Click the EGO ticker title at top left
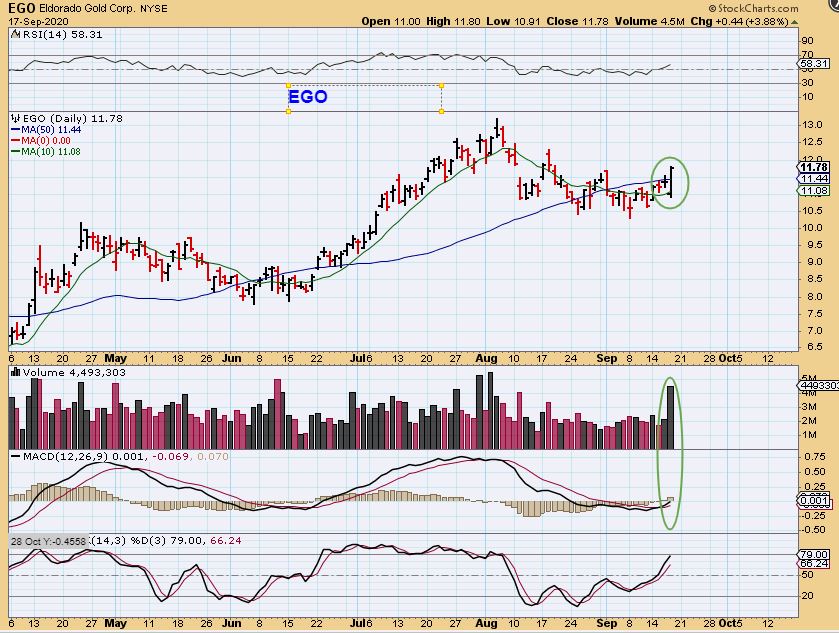 click(x=22, y=8)
